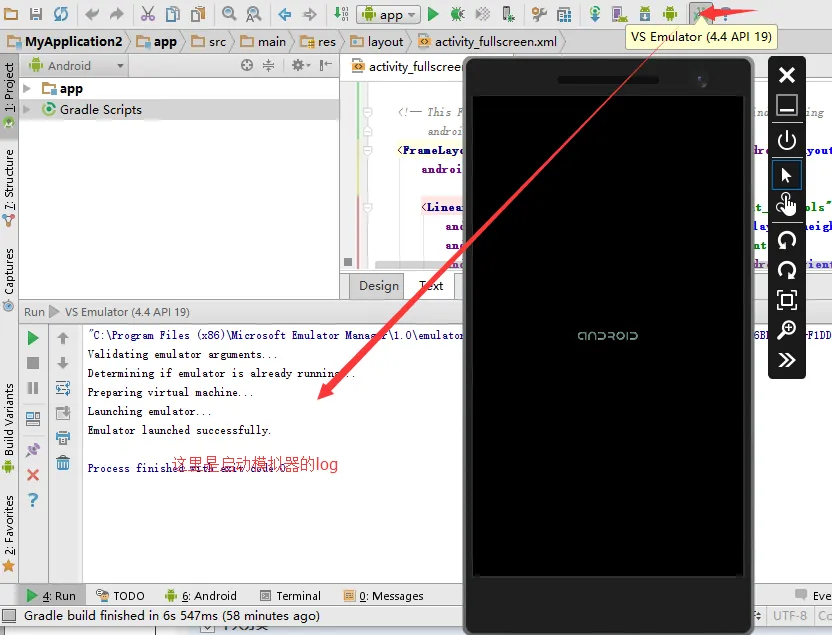This screenshot has height=635, width=832.
Task: Clear the Run console with trash icon
Action: (x=63, y=462)
